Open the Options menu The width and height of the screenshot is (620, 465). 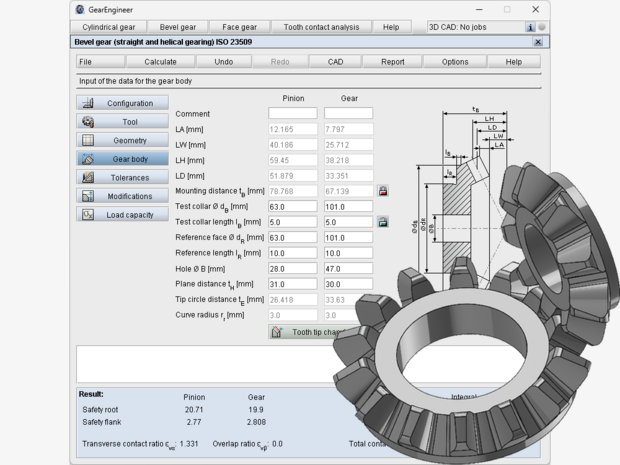coord(455,62)
